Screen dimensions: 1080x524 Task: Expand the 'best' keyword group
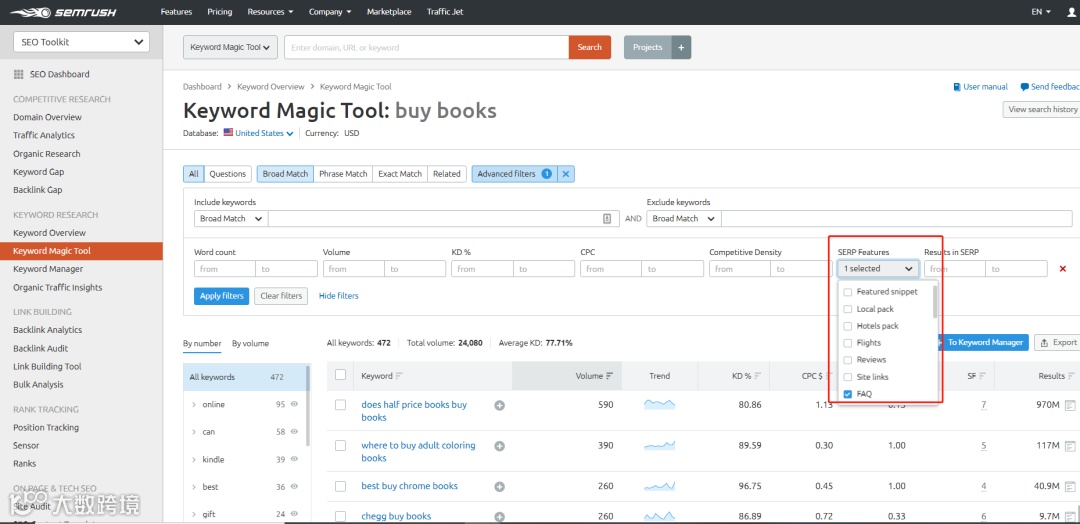tap(194, 488)
